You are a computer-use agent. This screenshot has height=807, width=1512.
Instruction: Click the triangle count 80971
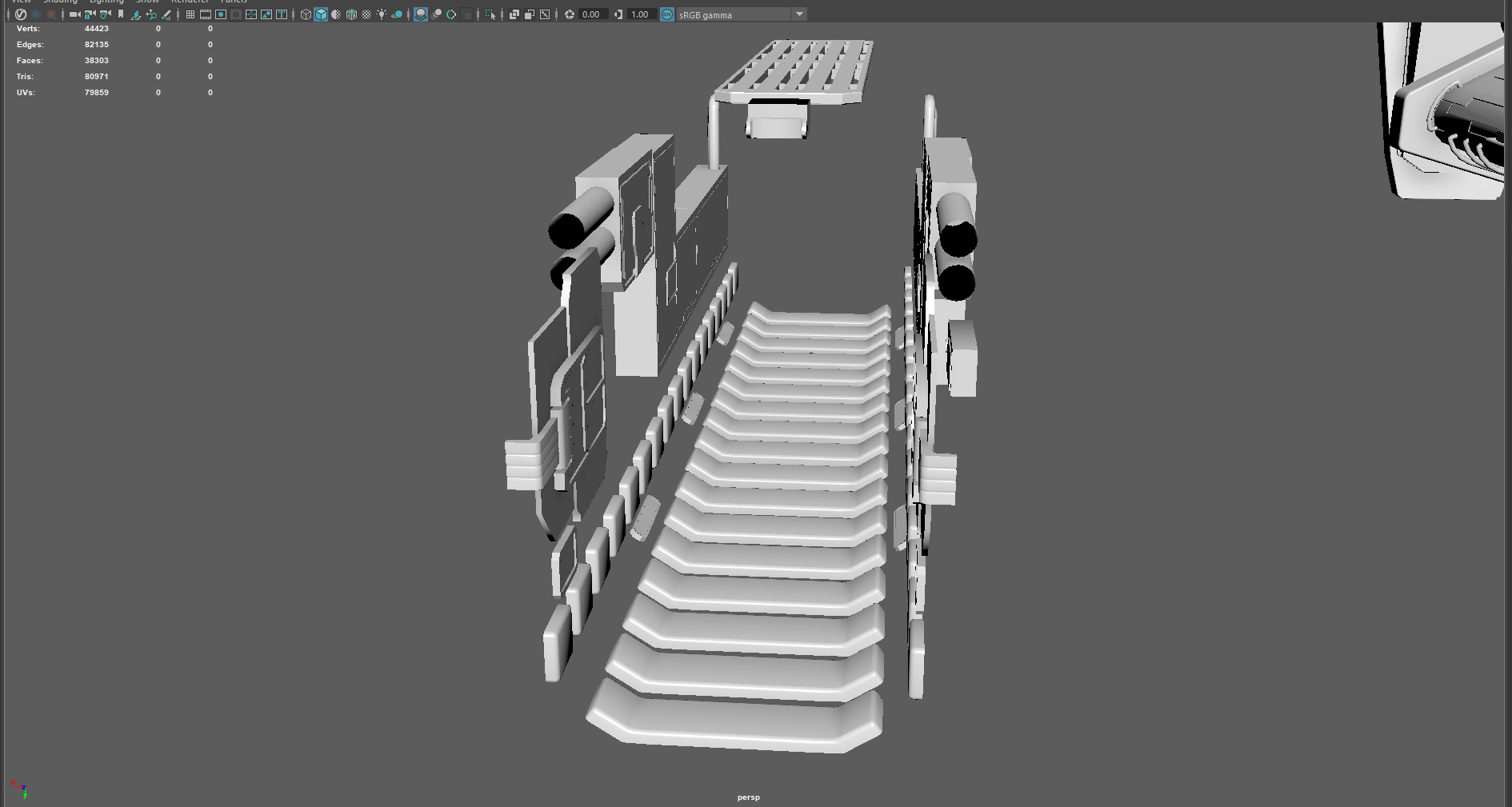pyautogui.click(x=97, y=77)
